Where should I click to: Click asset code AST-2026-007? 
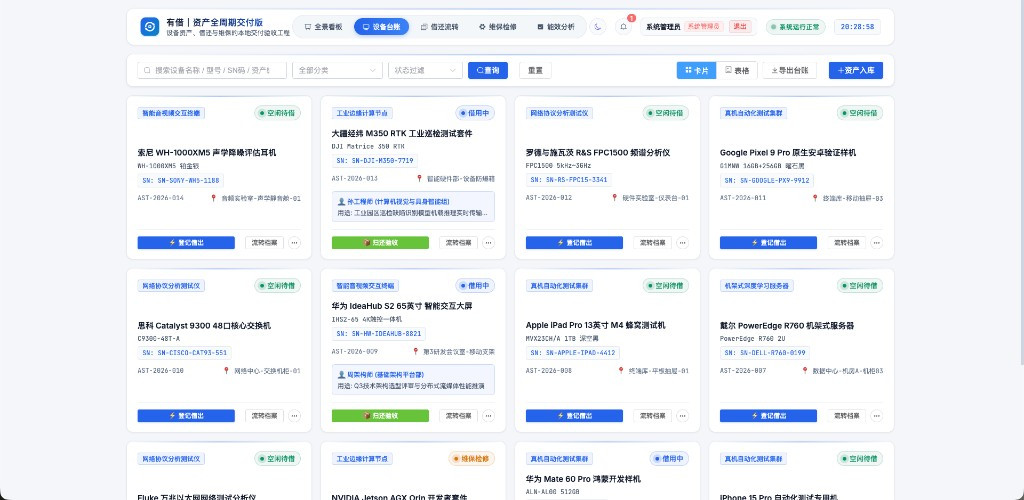pos(743,370)
